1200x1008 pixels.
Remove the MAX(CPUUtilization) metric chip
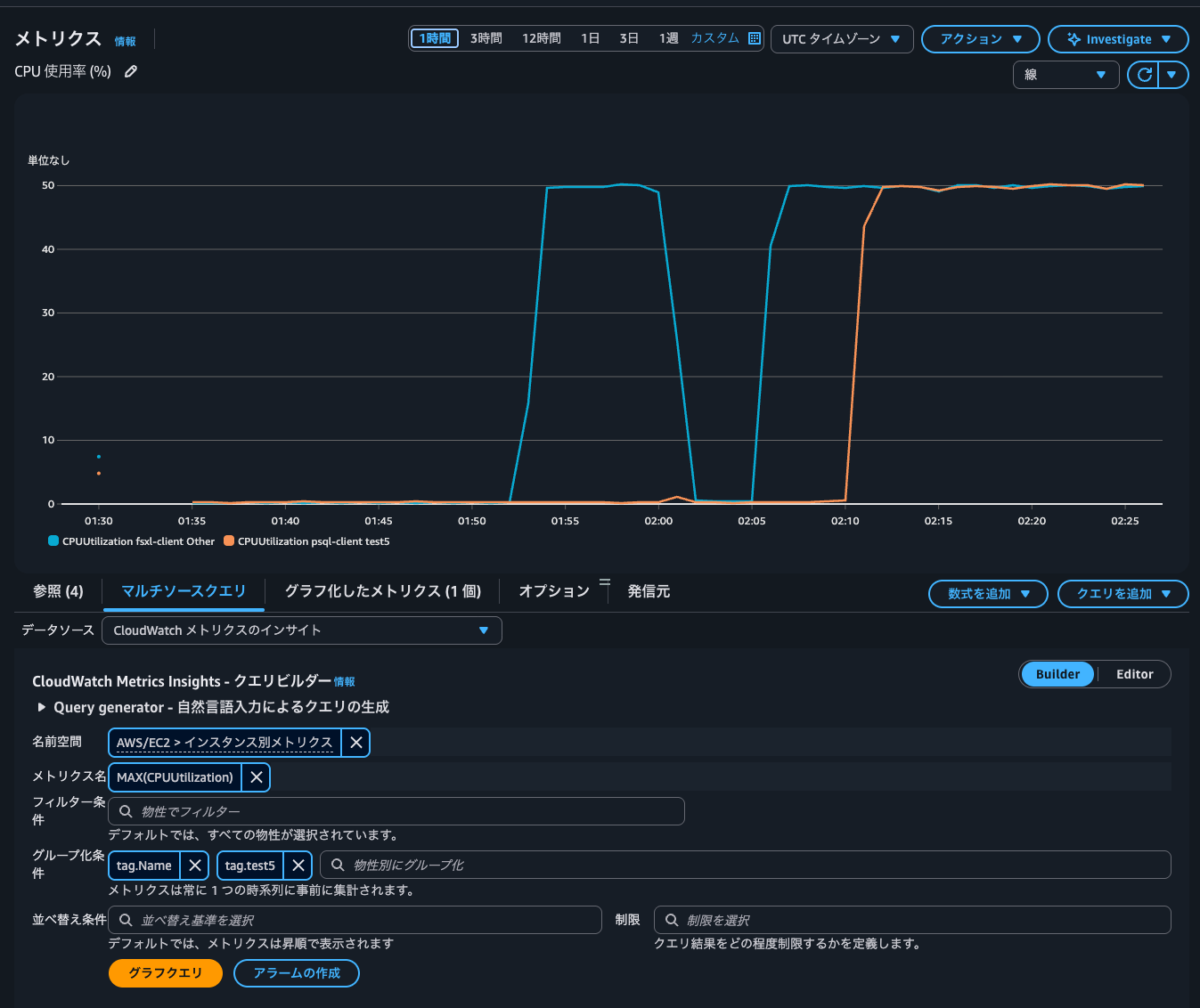(x=257, y=777)
